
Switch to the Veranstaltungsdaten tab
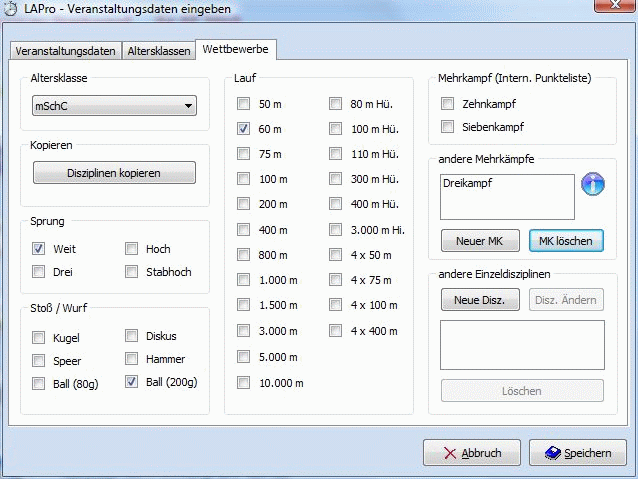coord(65,51)
